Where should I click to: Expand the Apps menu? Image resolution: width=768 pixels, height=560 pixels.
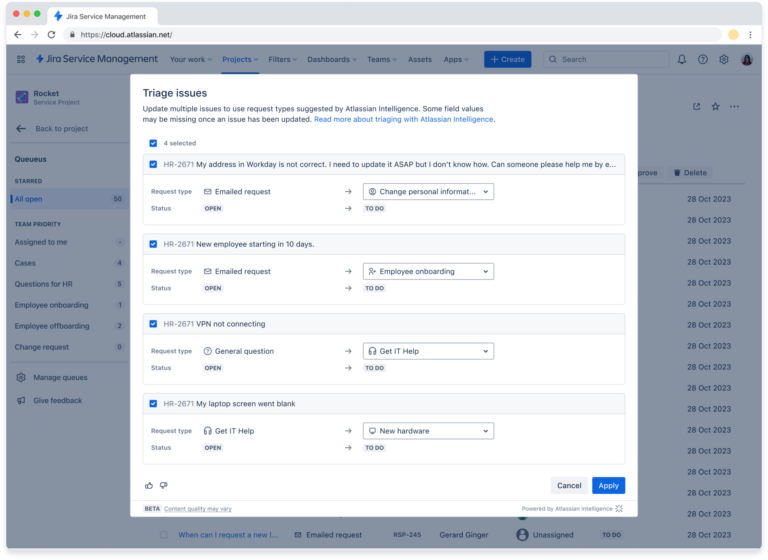pyautogui.click(x=456, y=59)
